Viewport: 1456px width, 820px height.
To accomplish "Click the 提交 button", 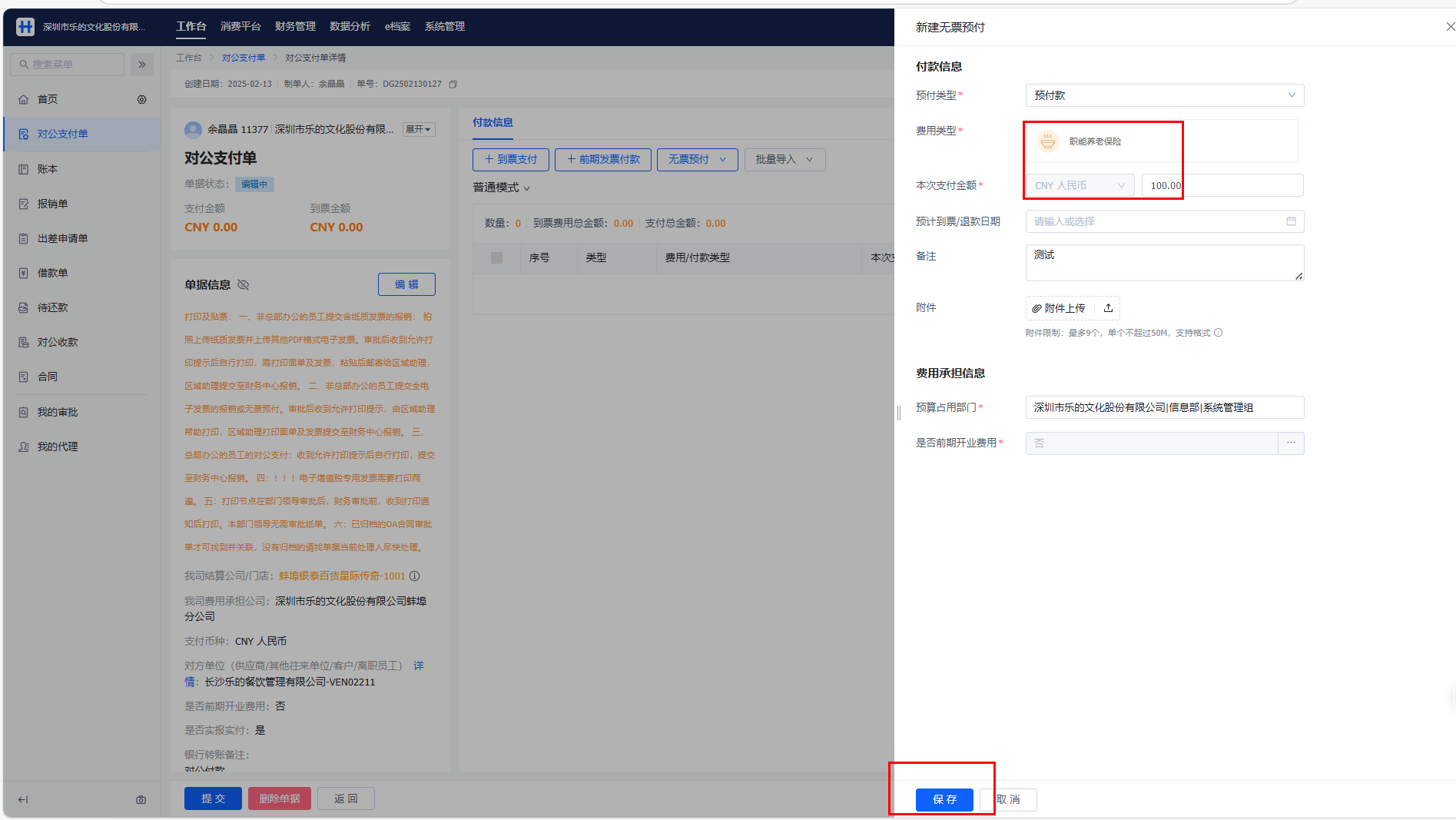I will click(213, 798).
